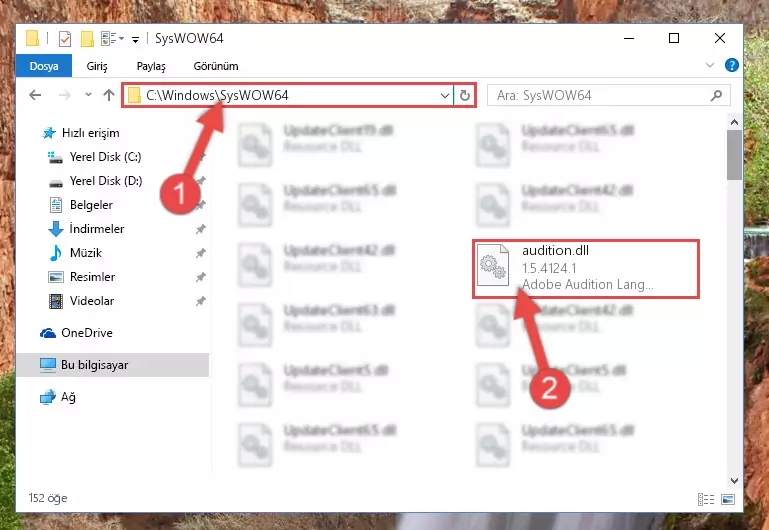Switch to the Paylaş ribbon tab
Image resolution: width=769 pixels, height=530 pixels.
point(151,66)
